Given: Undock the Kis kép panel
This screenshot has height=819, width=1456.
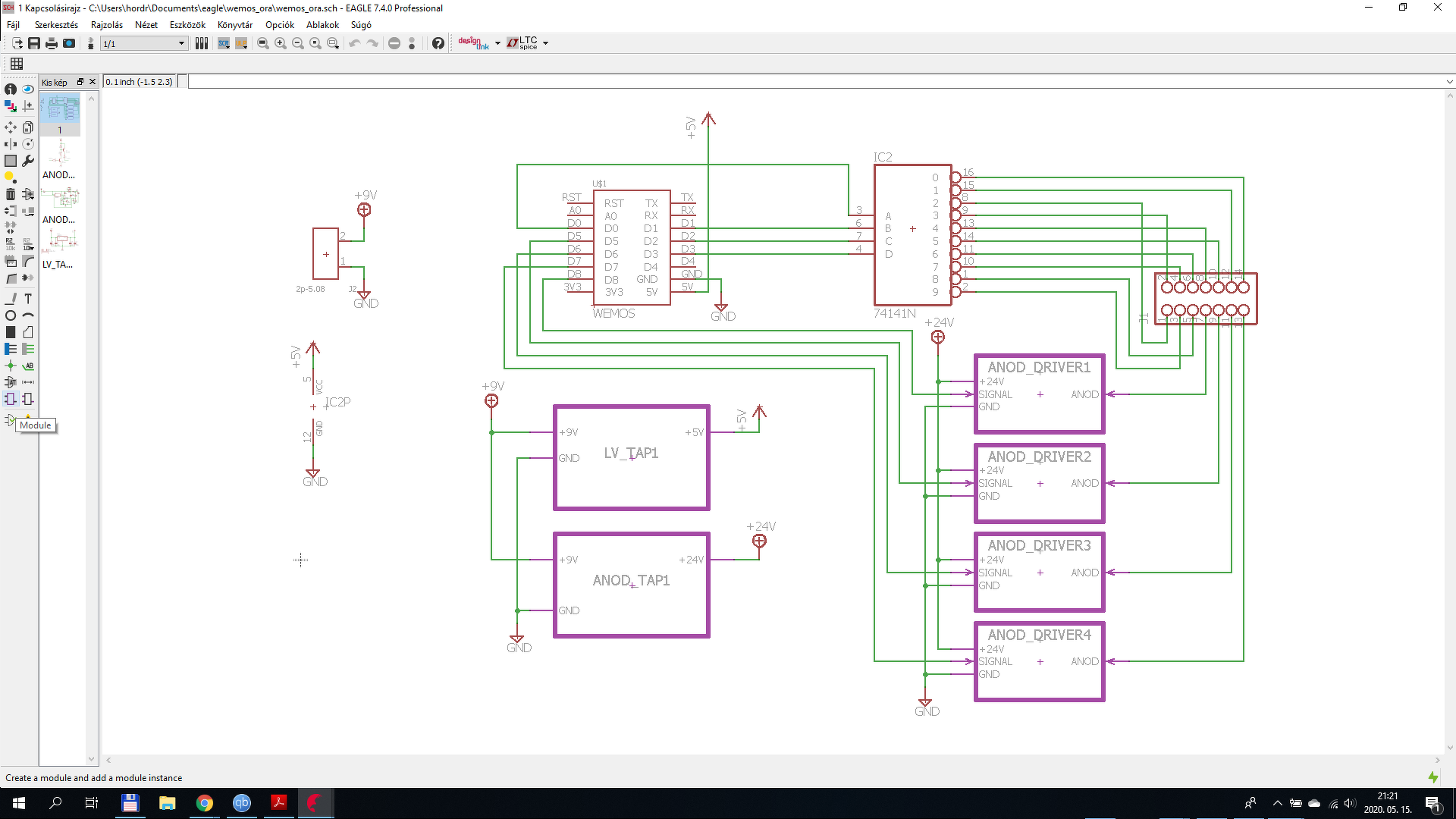Looking at the screenshot, I should click(80, 82).
